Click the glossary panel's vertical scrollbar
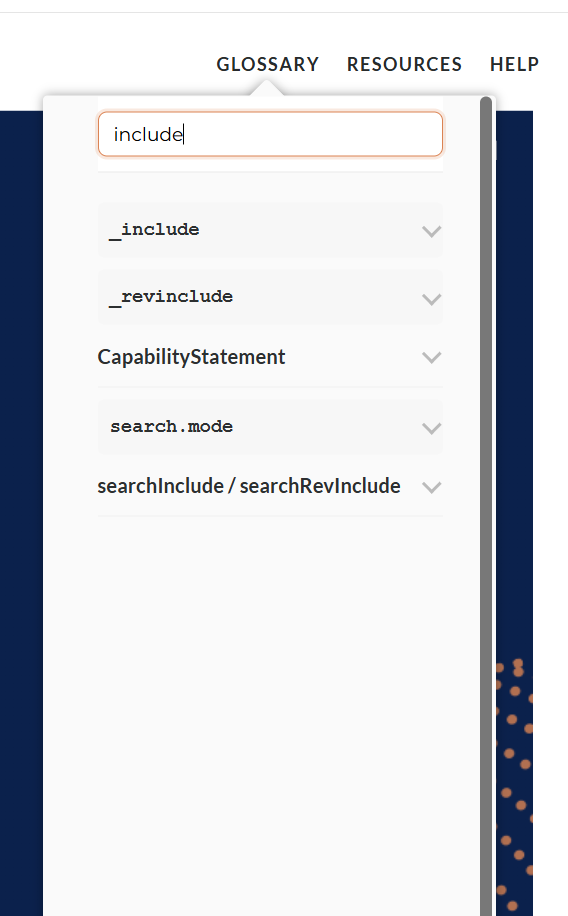The height and width of the screenshot is (916, 568). point(486,506)
